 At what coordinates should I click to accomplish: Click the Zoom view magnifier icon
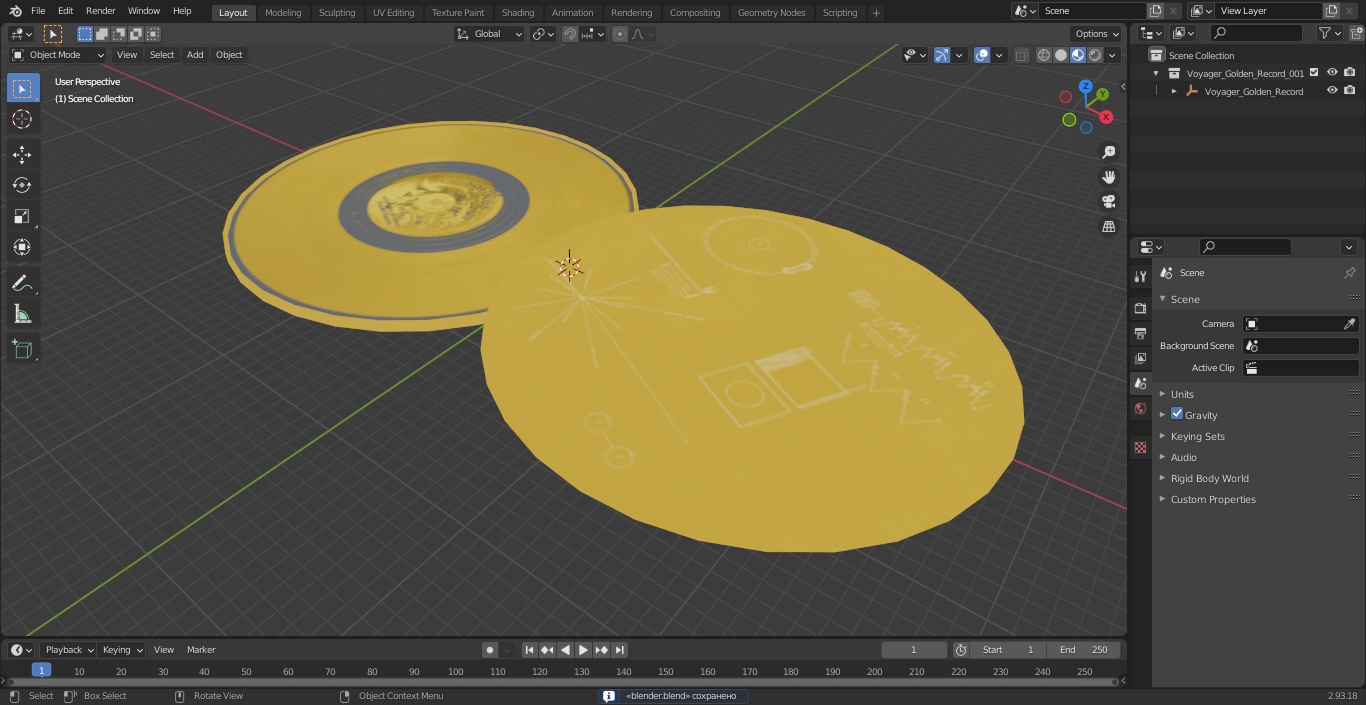coord(1108,152)
